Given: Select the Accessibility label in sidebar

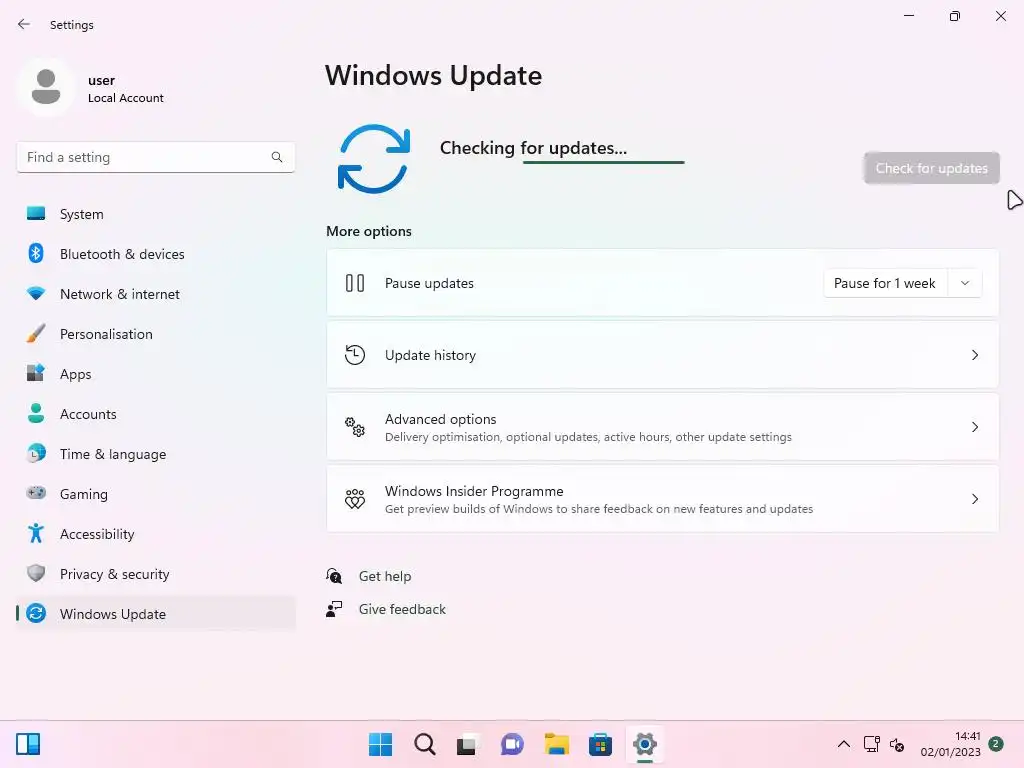Looking at the screenshot, I should tap(97, 534).
